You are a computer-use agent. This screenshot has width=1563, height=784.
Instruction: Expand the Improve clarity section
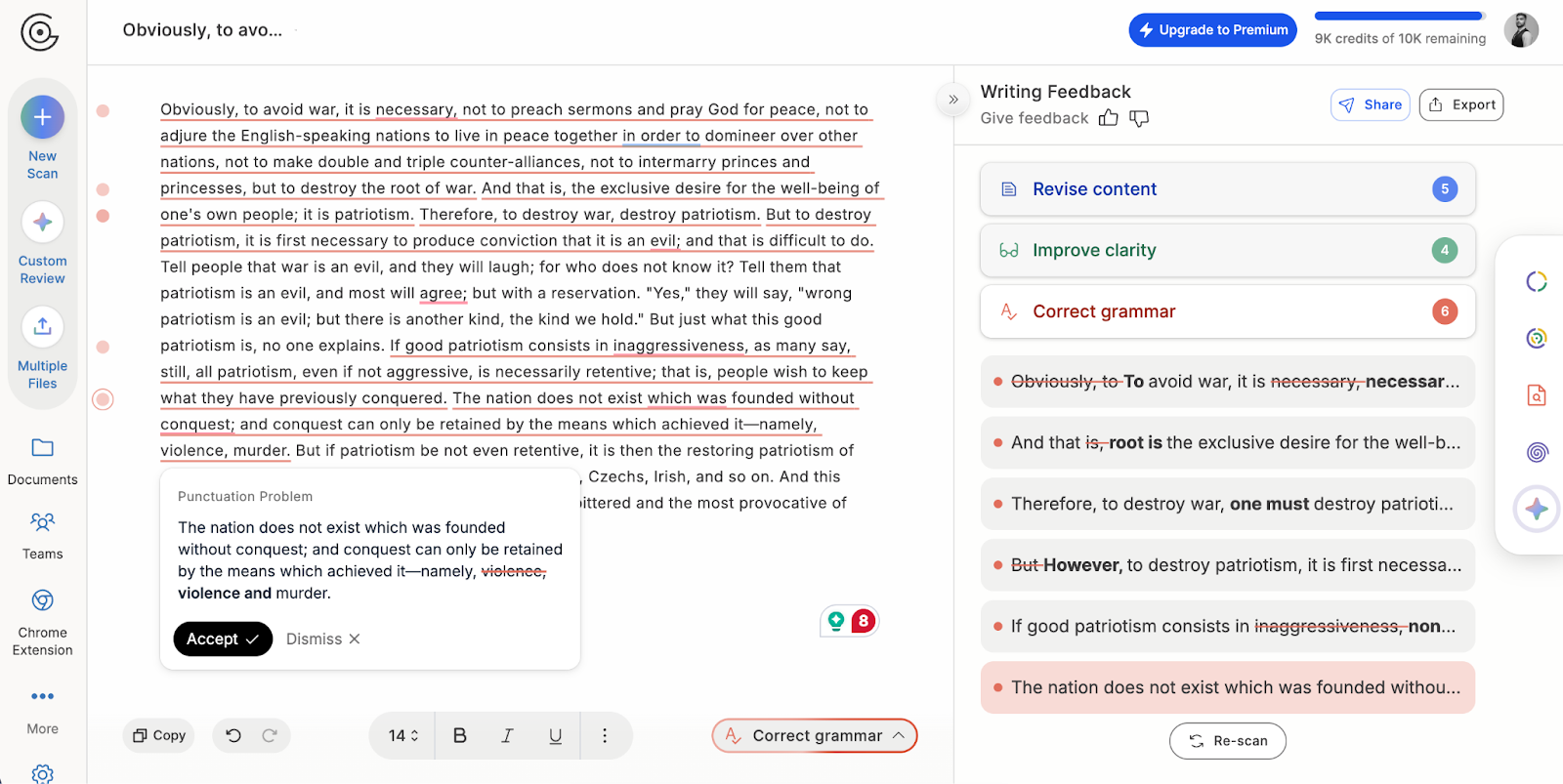click(1228, 251)
